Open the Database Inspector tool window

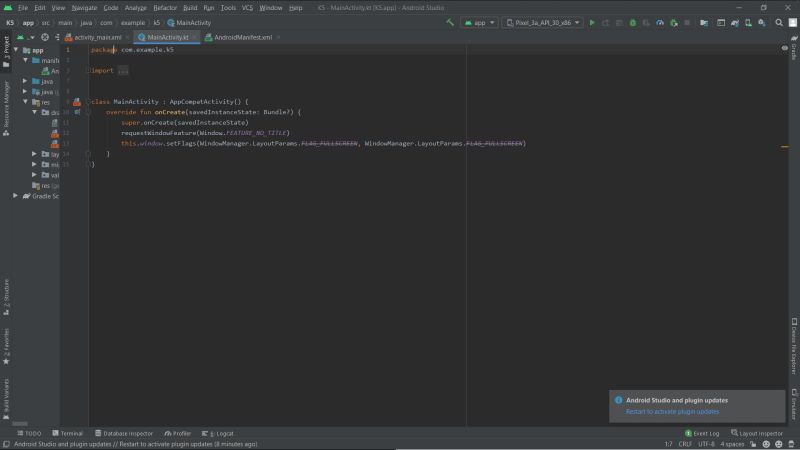coord(124,433)
